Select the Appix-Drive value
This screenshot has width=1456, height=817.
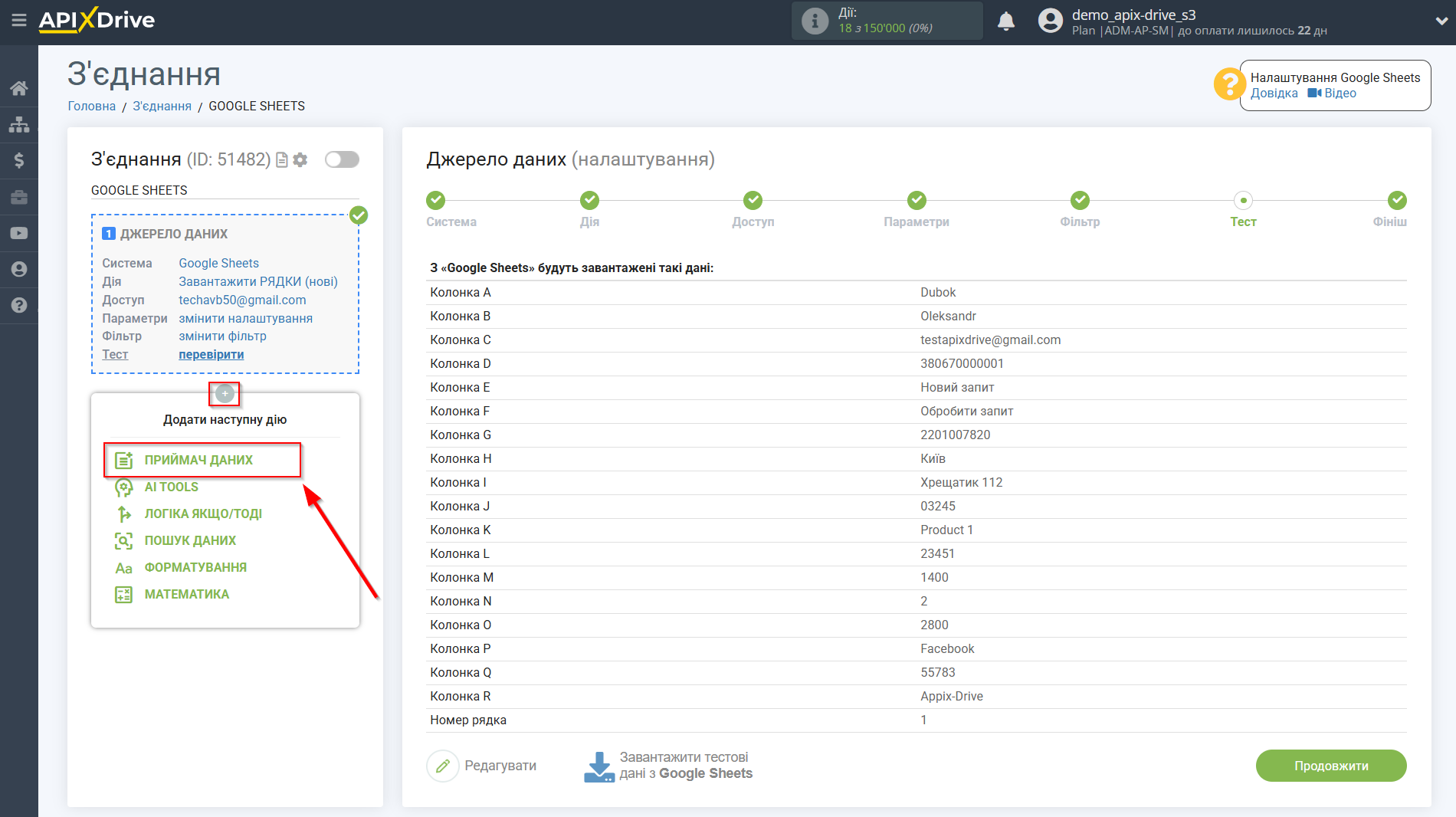point(952,696)
